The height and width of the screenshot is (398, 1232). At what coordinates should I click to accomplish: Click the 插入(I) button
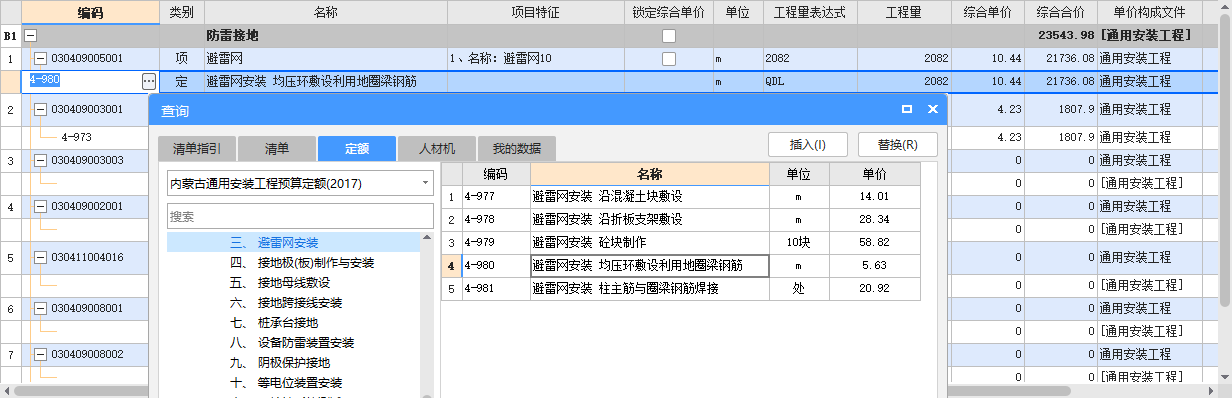click(808, 145)
